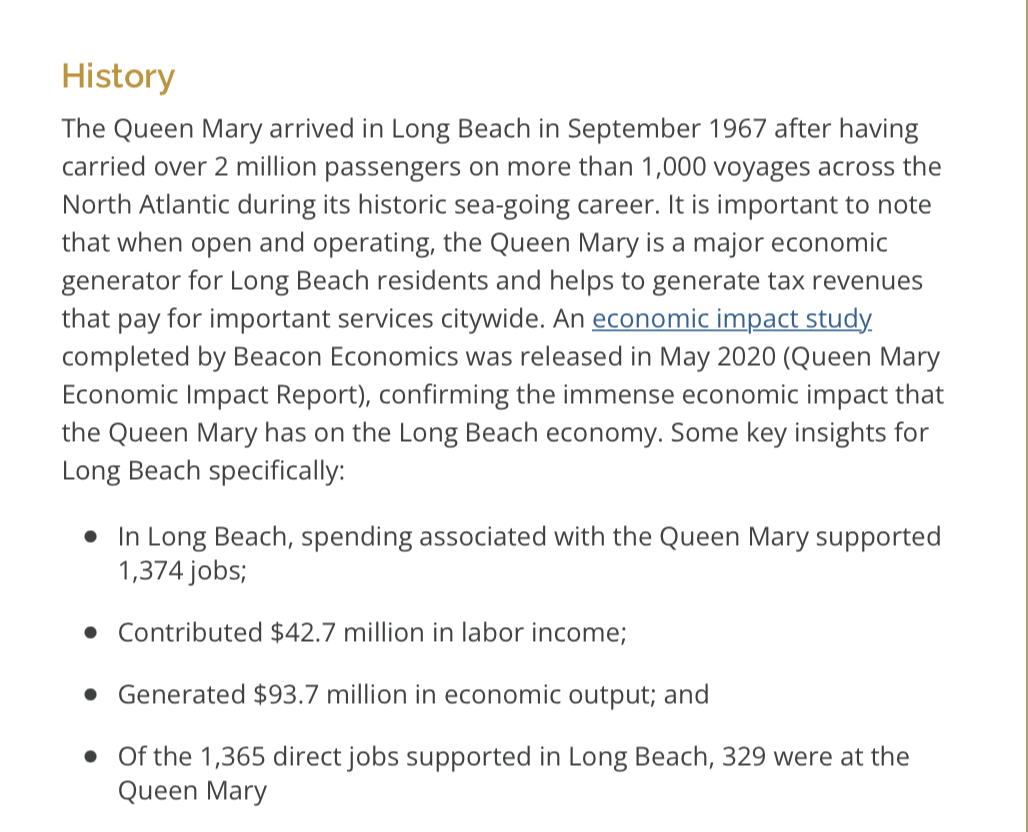
Task: Click the bullet dot before Generated $93.7 million
Action: pyautogui.click(x=91, y=695)
